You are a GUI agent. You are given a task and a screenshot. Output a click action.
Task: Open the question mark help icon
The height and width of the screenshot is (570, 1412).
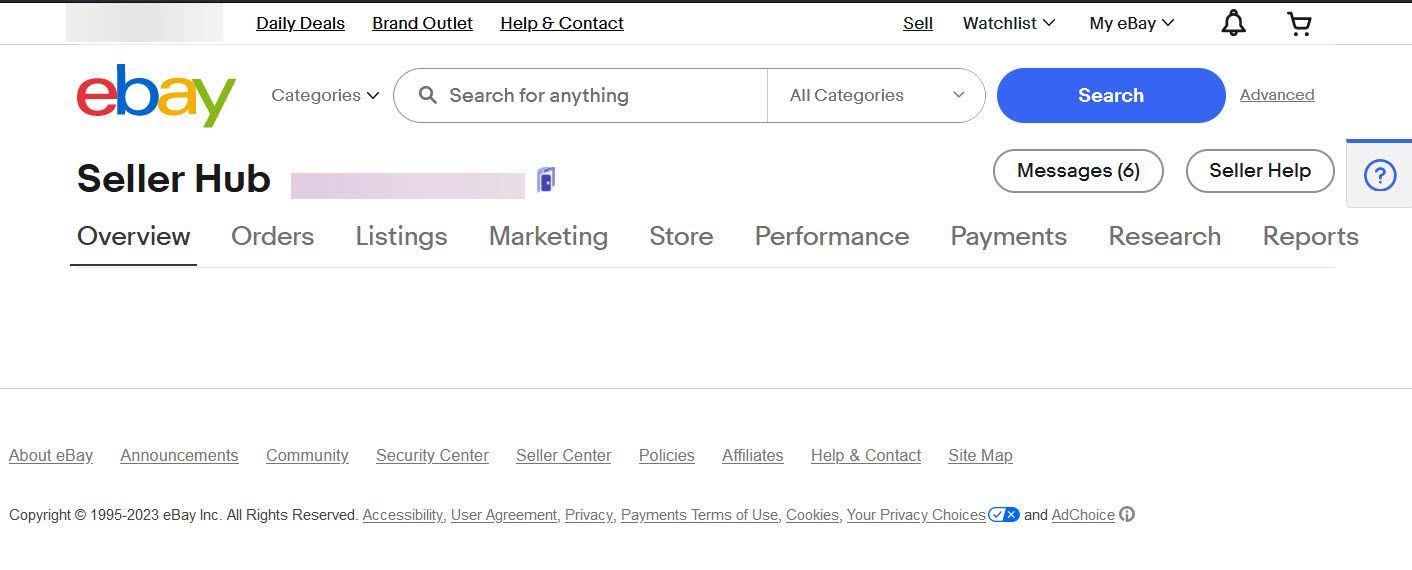tap(1380, 176)
